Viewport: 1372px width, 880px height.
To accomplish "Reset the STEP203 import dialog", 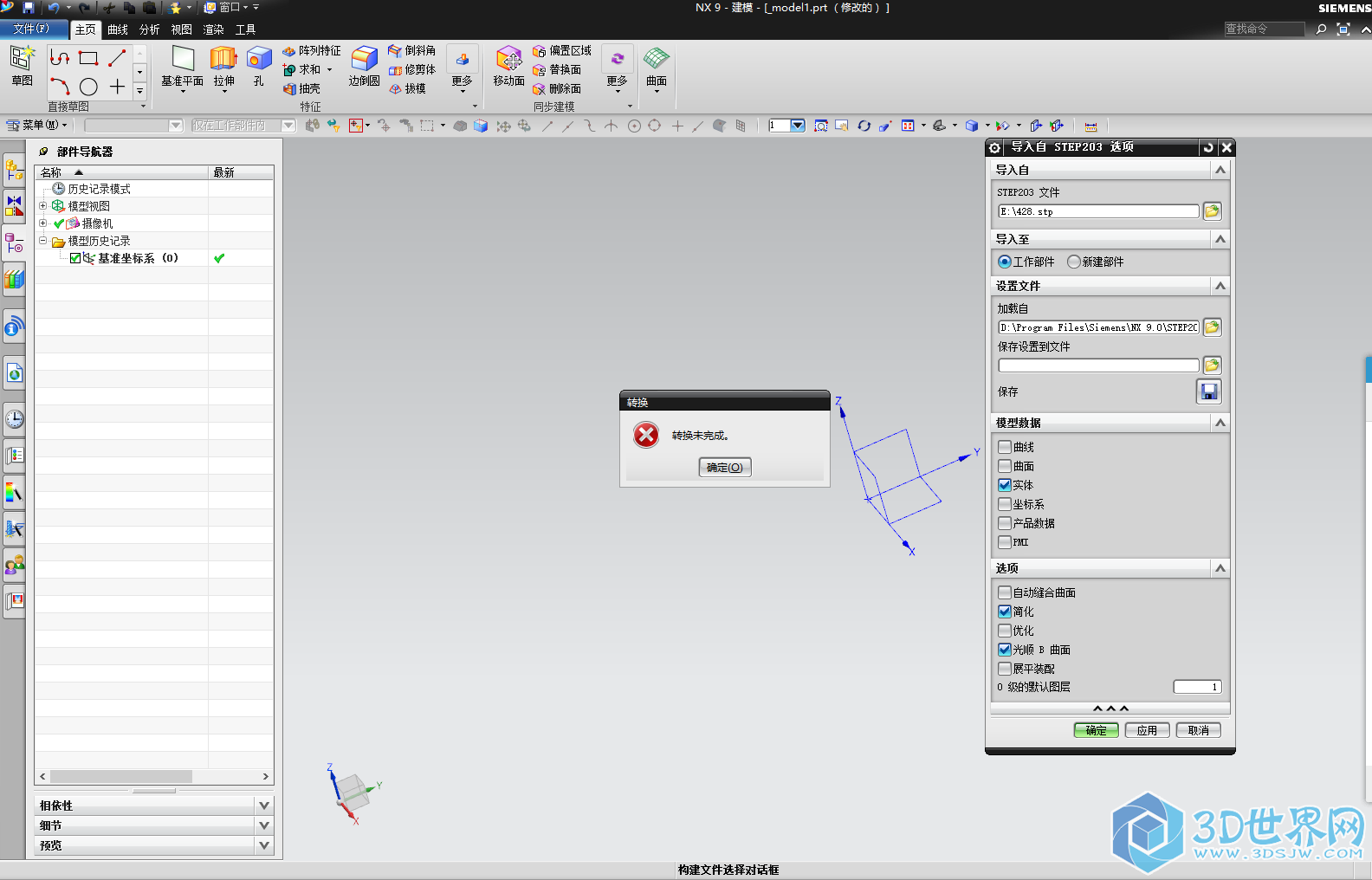I will point(1208,147).
